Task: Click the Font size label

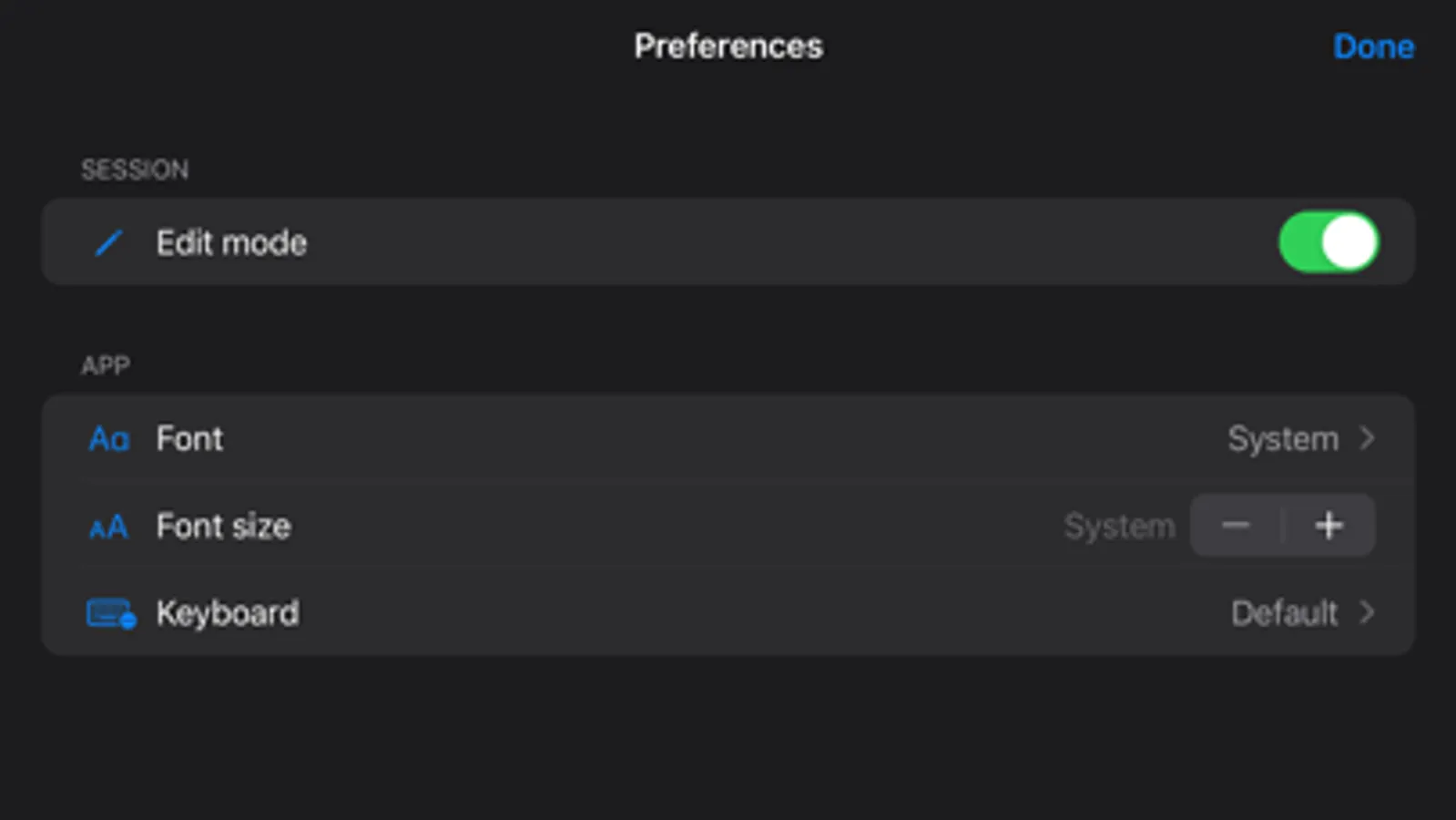Action: [x=223, y=527]
